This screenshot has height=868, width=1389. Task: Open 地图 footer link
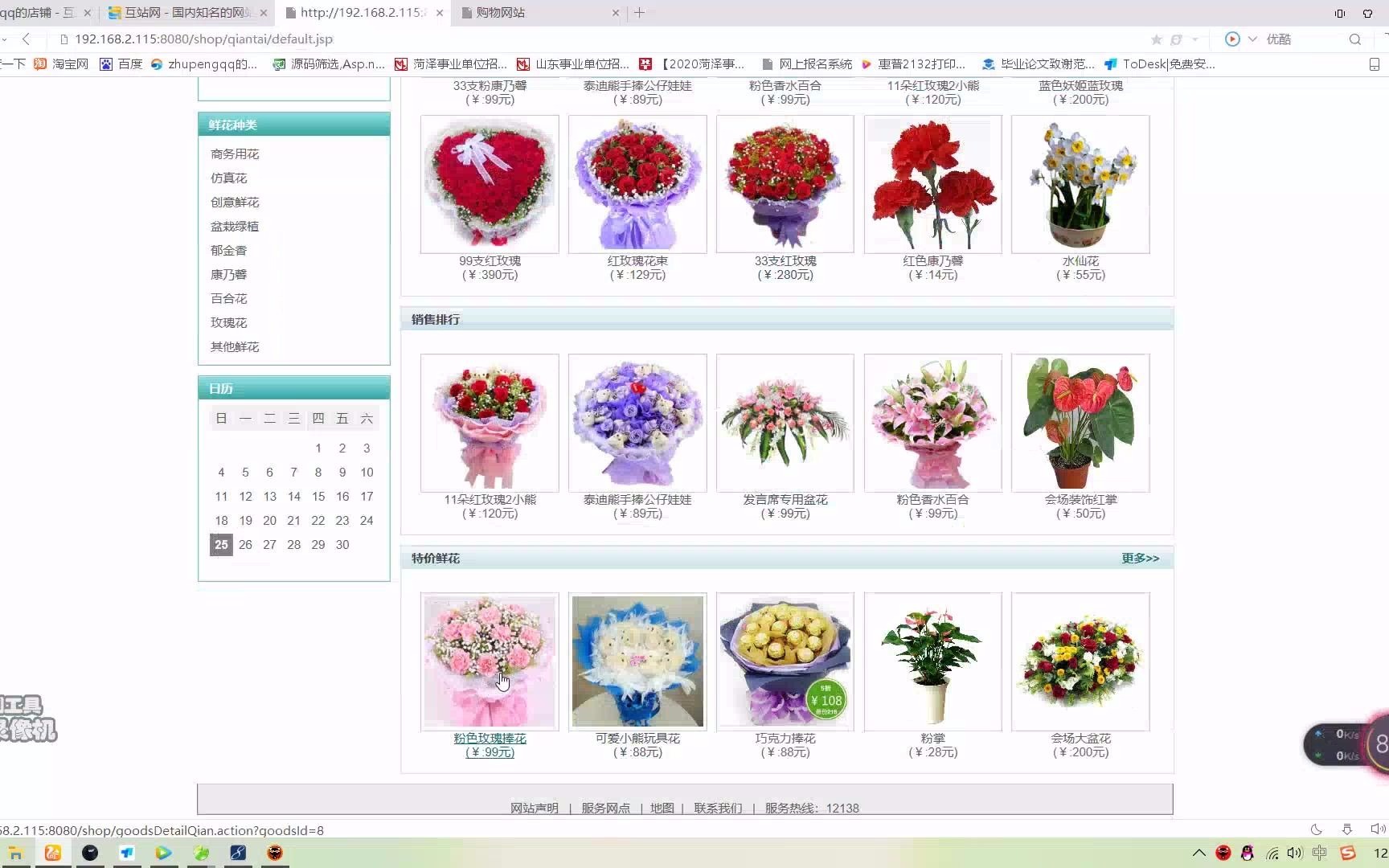tap(662, 809)
